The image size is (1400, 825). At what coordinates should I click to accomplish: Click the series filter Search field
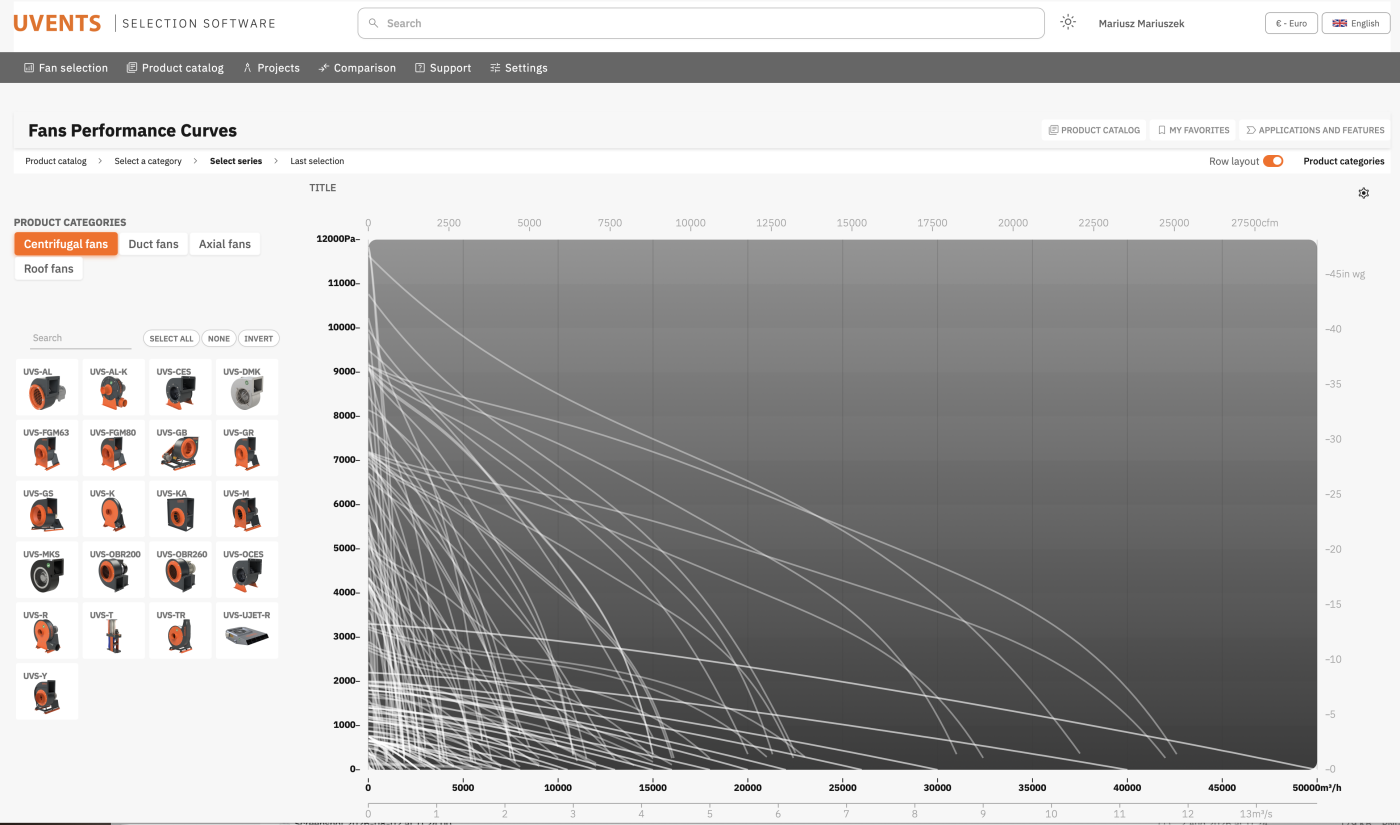pyautogui.click(x=80, y=338)
